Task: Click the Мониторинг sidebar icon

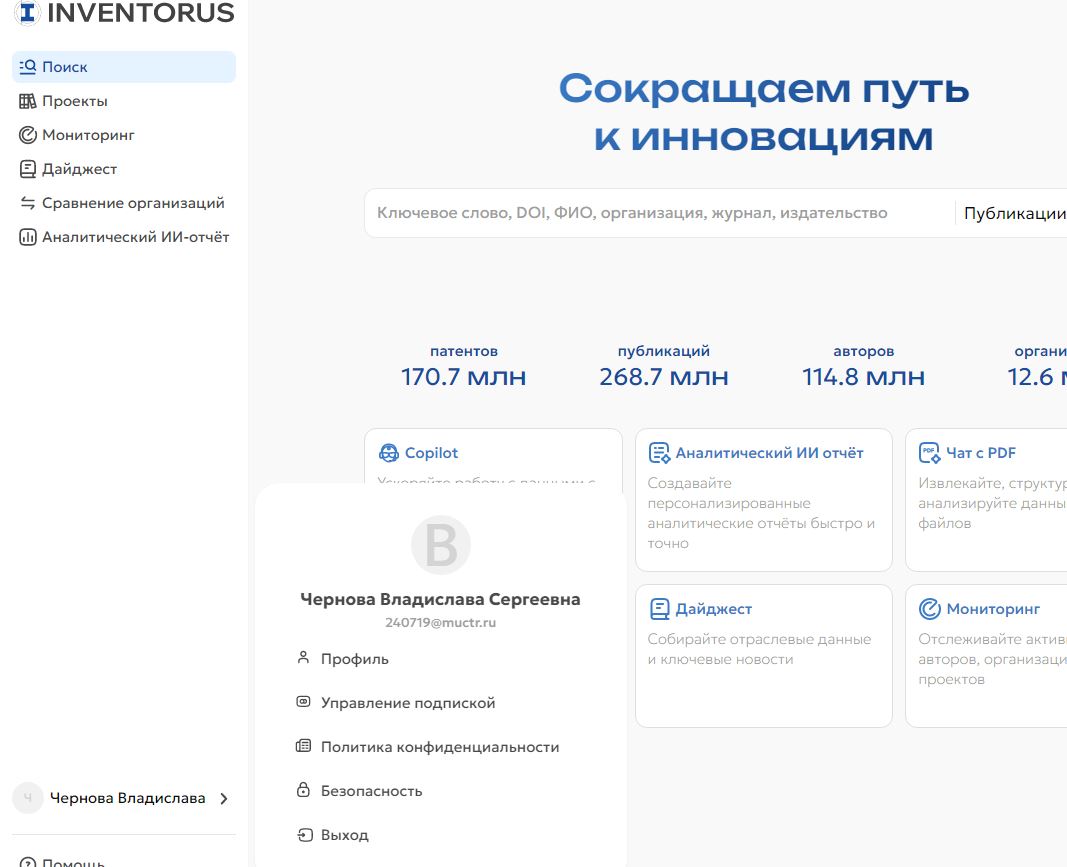Action: 28,135
